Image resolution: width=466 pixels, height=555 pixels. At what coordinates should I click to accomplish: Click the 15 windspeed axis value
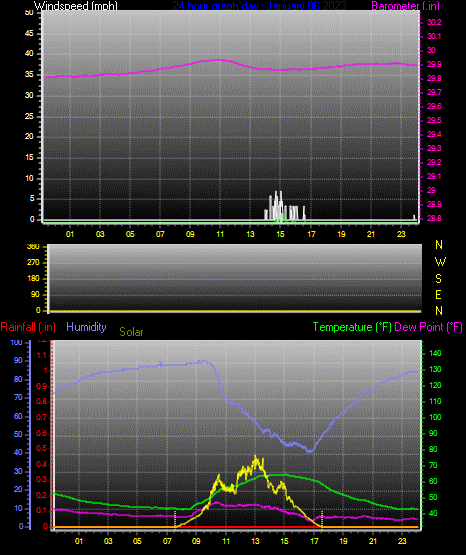pos(29,158)
